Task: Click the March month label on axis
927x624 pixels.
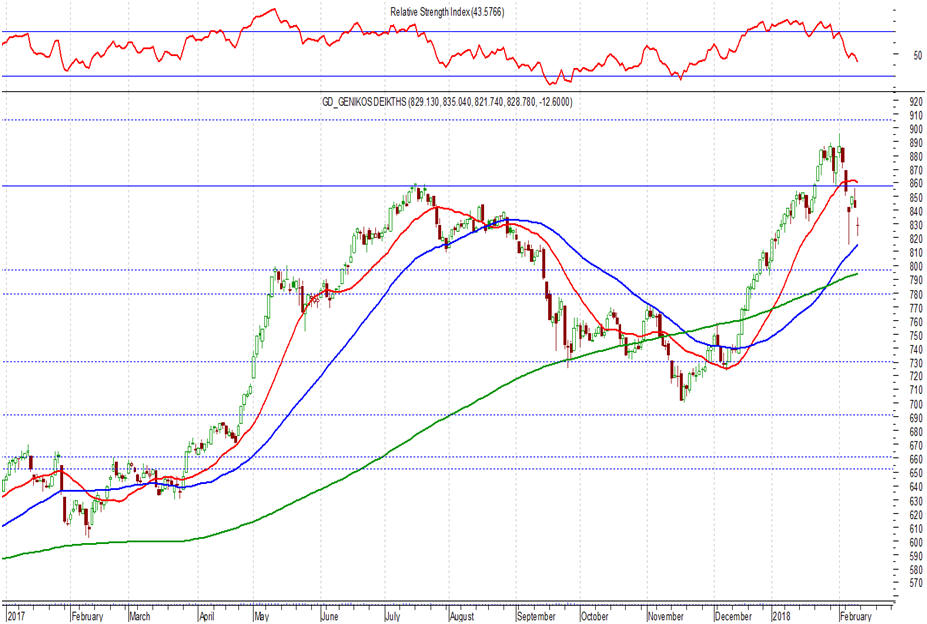Action: 140,616
